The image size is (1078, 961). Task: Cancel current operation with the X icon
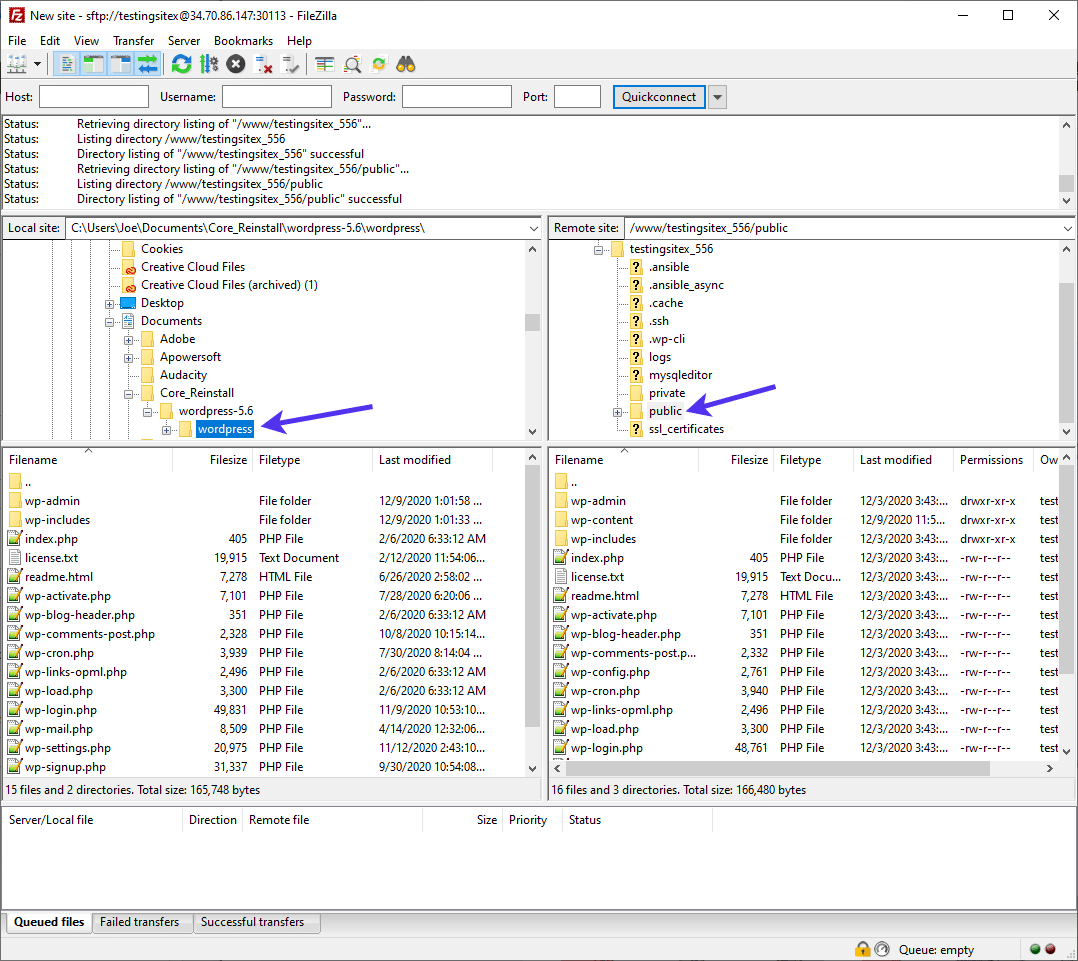click(x=235, y=64)
